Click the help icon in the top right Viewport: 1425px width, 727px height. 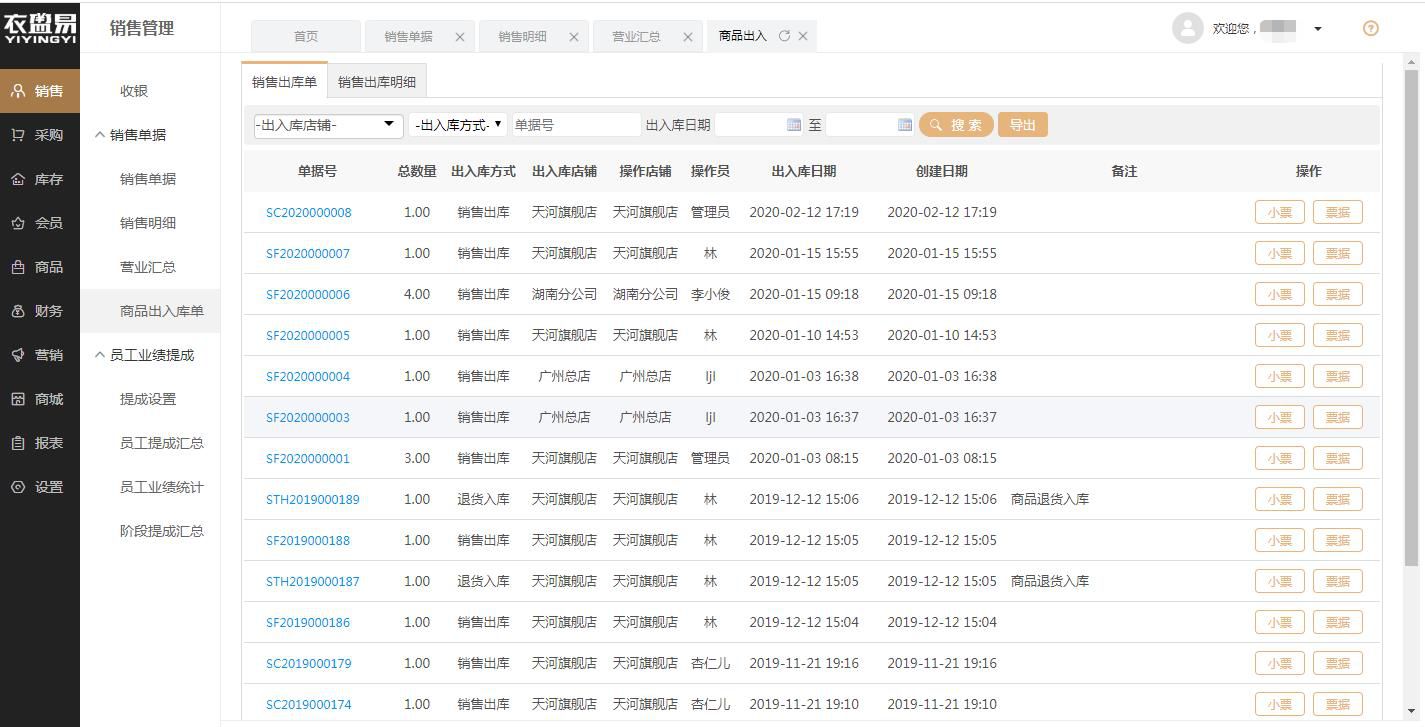pyautogui.click(x=1369, y=28)
